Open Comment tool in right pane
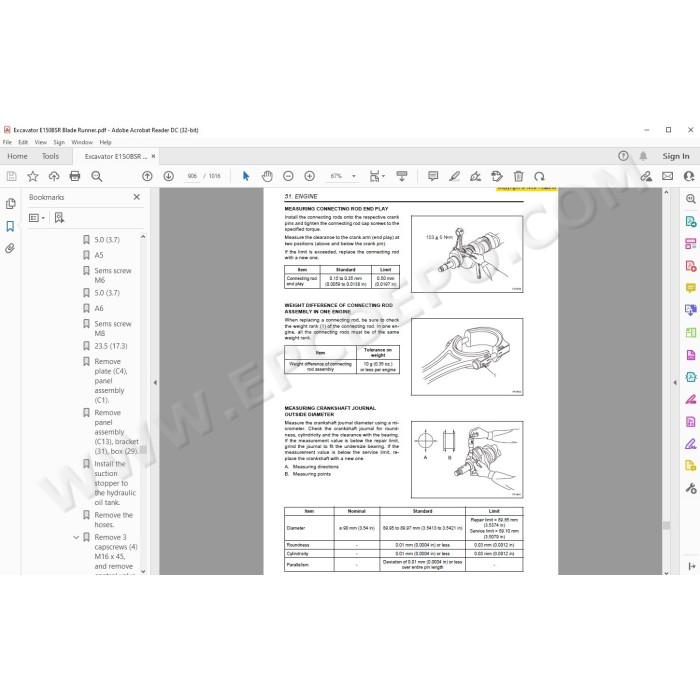Image resolution: width=700 pixels, height=700 pixels. pyautogui.click(x=690, y=288)
